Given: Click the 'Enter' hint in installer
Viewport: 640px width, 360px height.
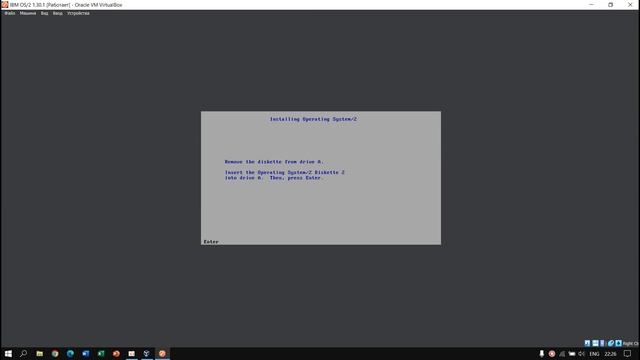Looking at the screenshot, I should click(211, 242).
